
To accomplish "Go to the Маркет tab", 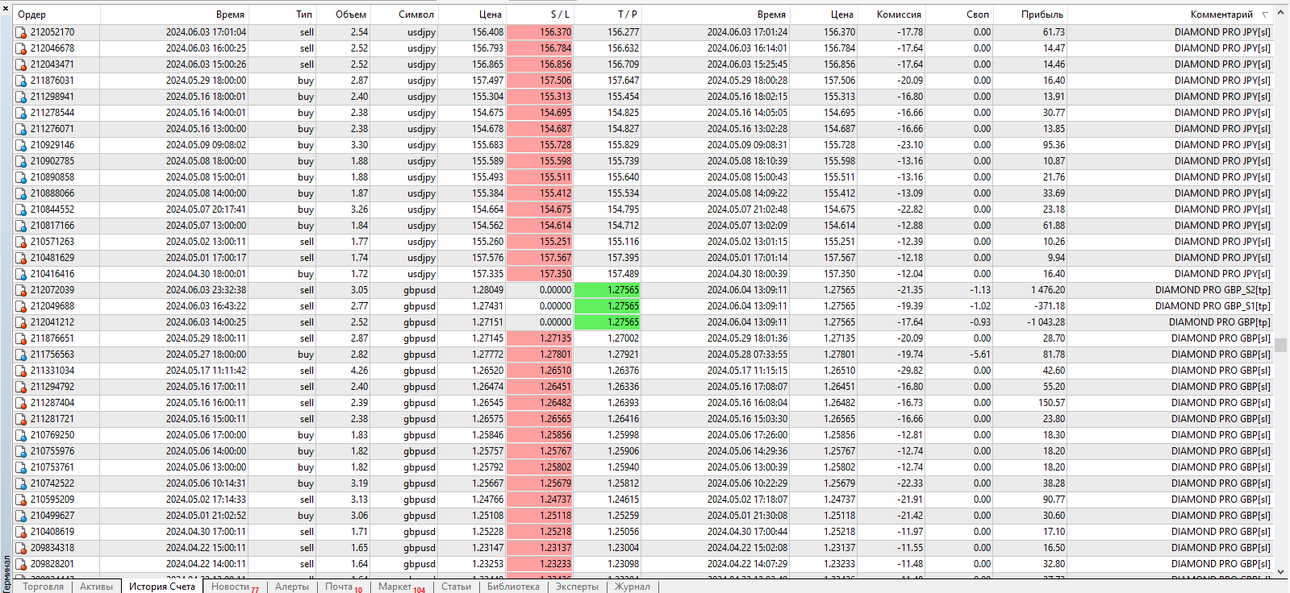I will click(403, 587).
